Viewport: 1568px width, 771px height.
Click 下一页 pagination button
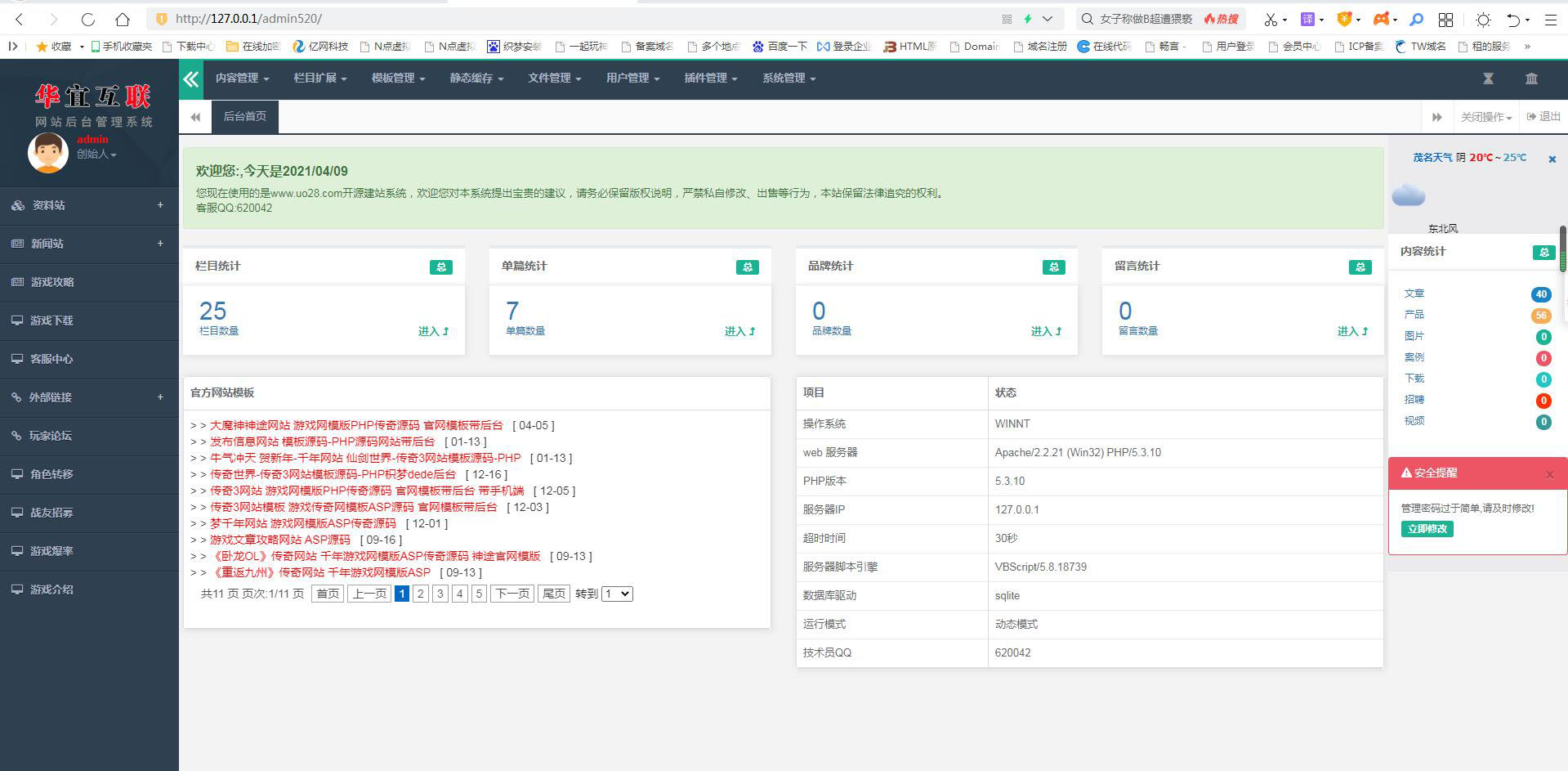512,594
